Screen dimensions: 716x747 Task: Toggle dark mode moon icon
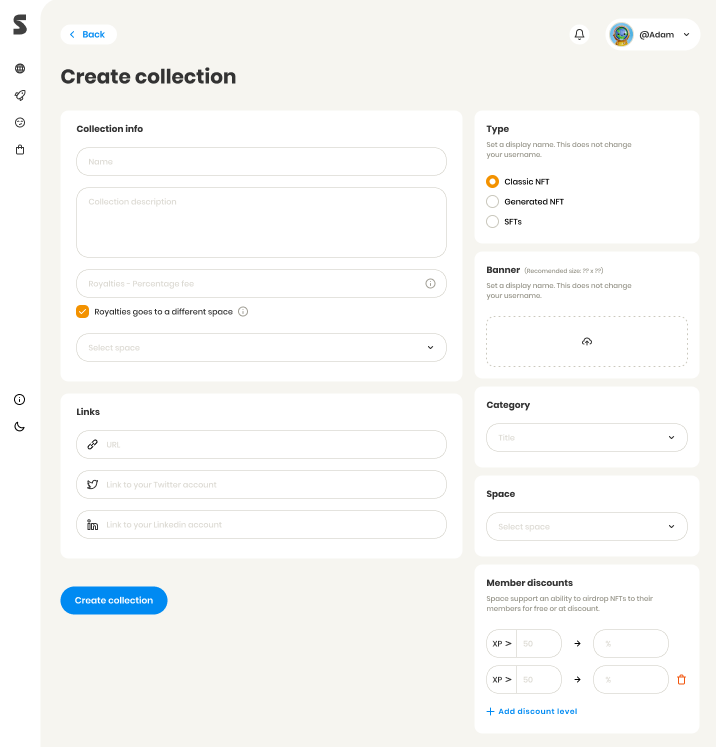click(x=20, y=427)
